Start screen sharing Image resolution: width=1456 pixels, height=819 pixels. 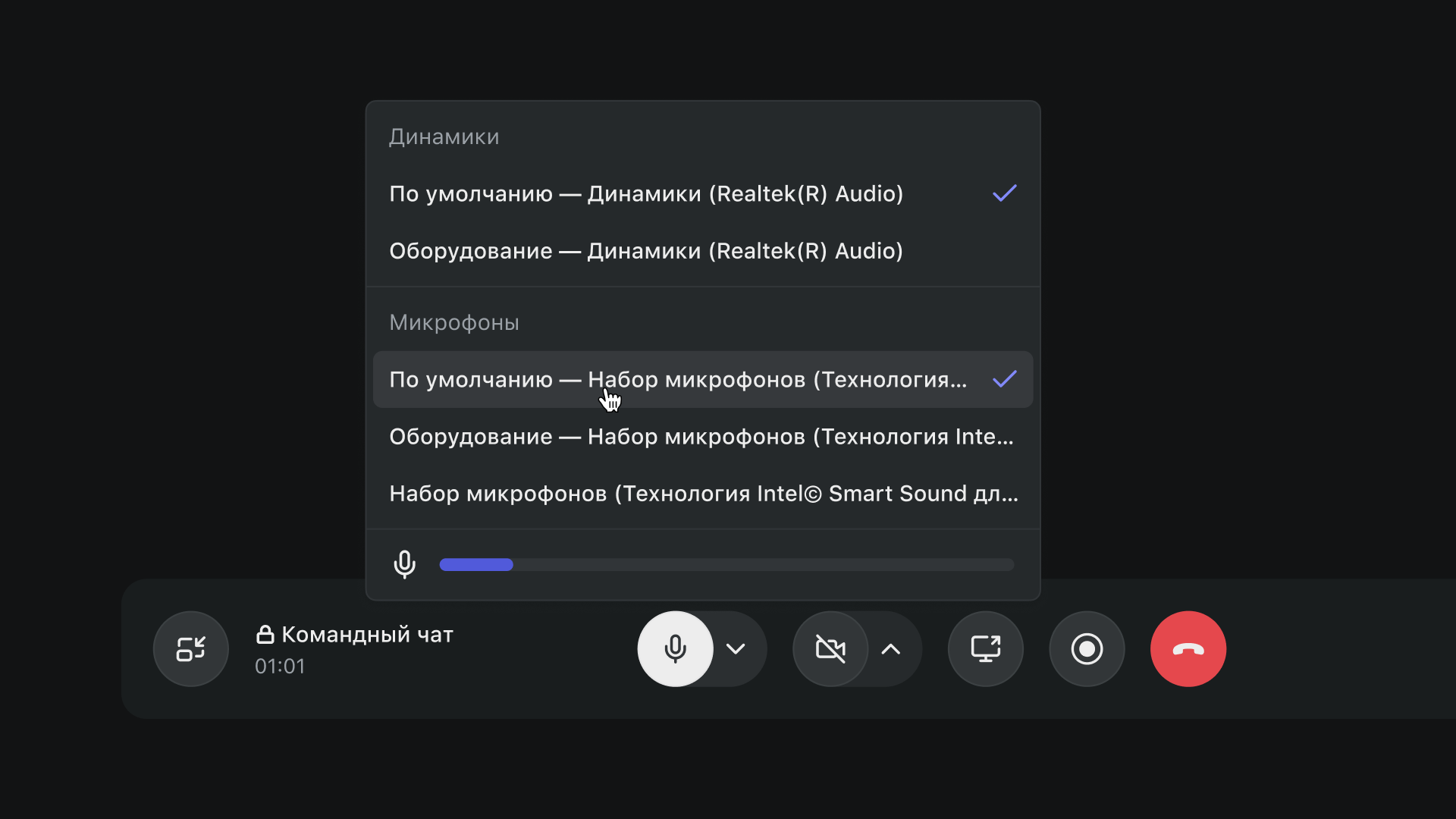pyautogui.click(x=985, y=648)
